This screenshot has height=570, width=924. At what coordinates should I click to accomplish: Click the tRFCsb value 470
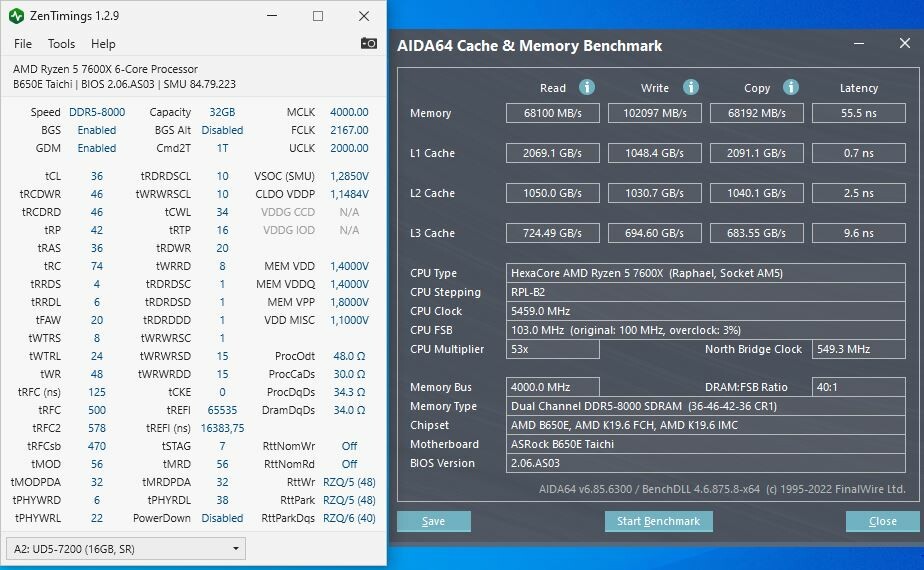(x=97, y=446)
